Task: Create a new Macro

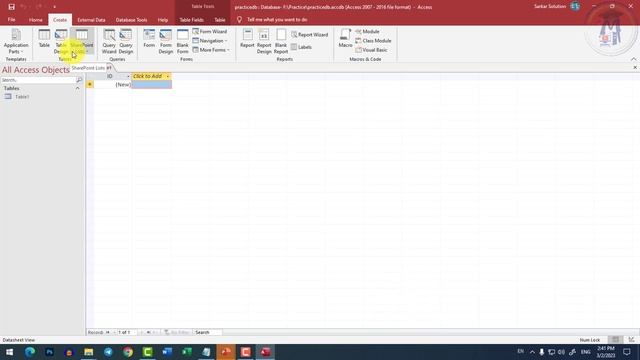Action: (x=345, y=39)
